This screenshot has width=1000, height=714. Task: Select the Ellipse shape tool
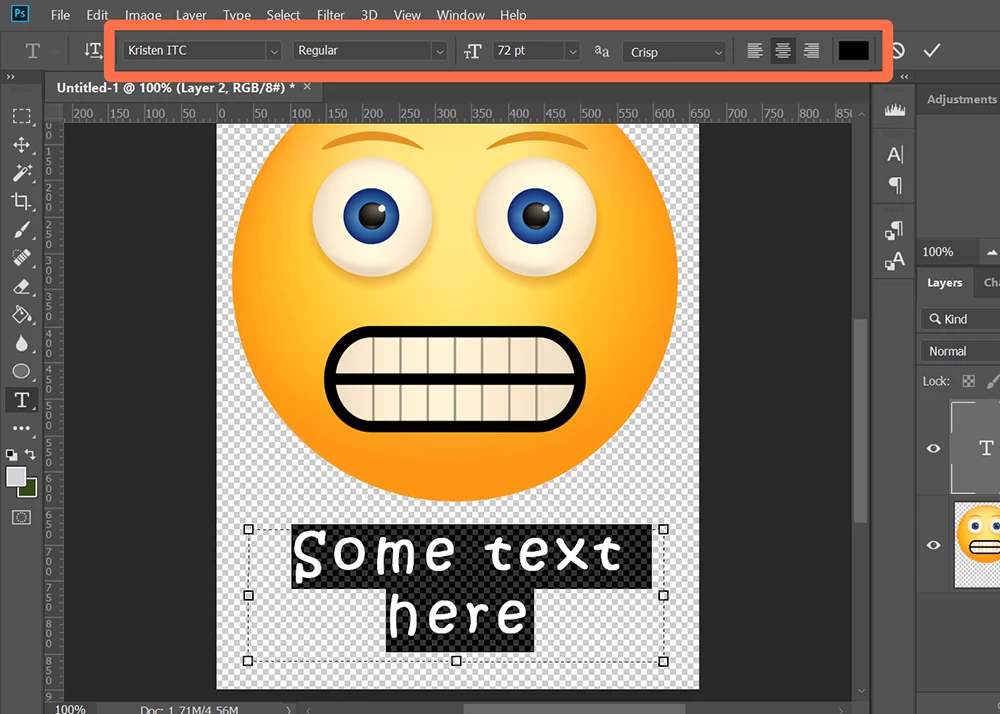click(21, 371)
